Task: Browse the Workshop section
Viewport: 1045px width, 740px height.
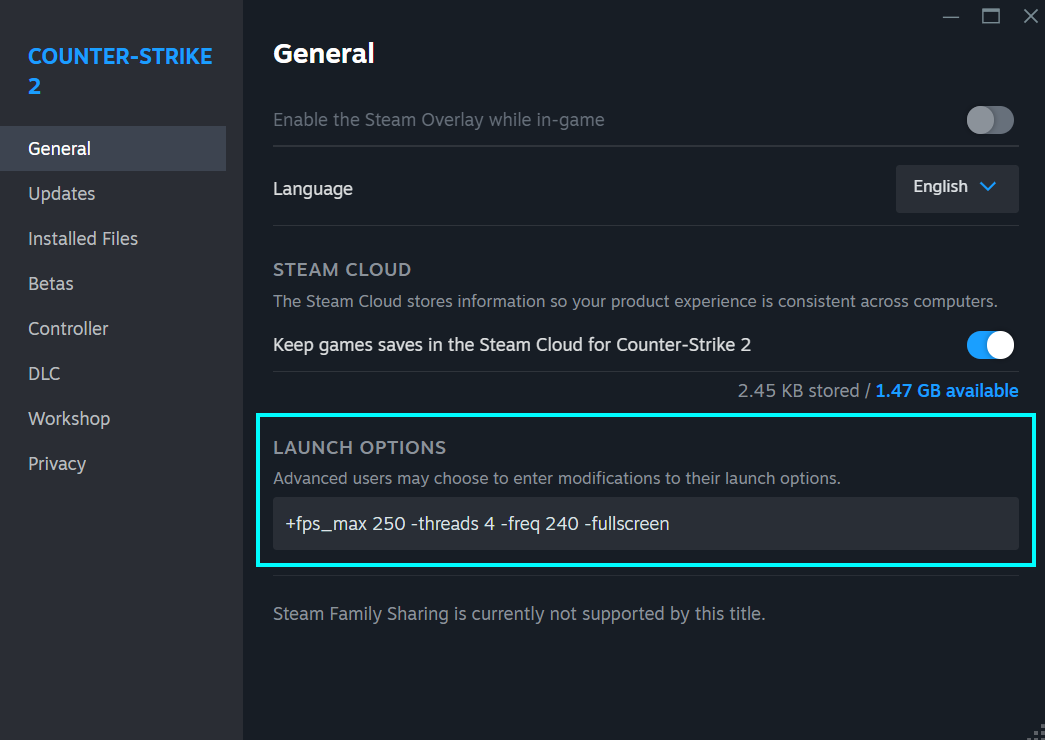Action: coord(69,418)
